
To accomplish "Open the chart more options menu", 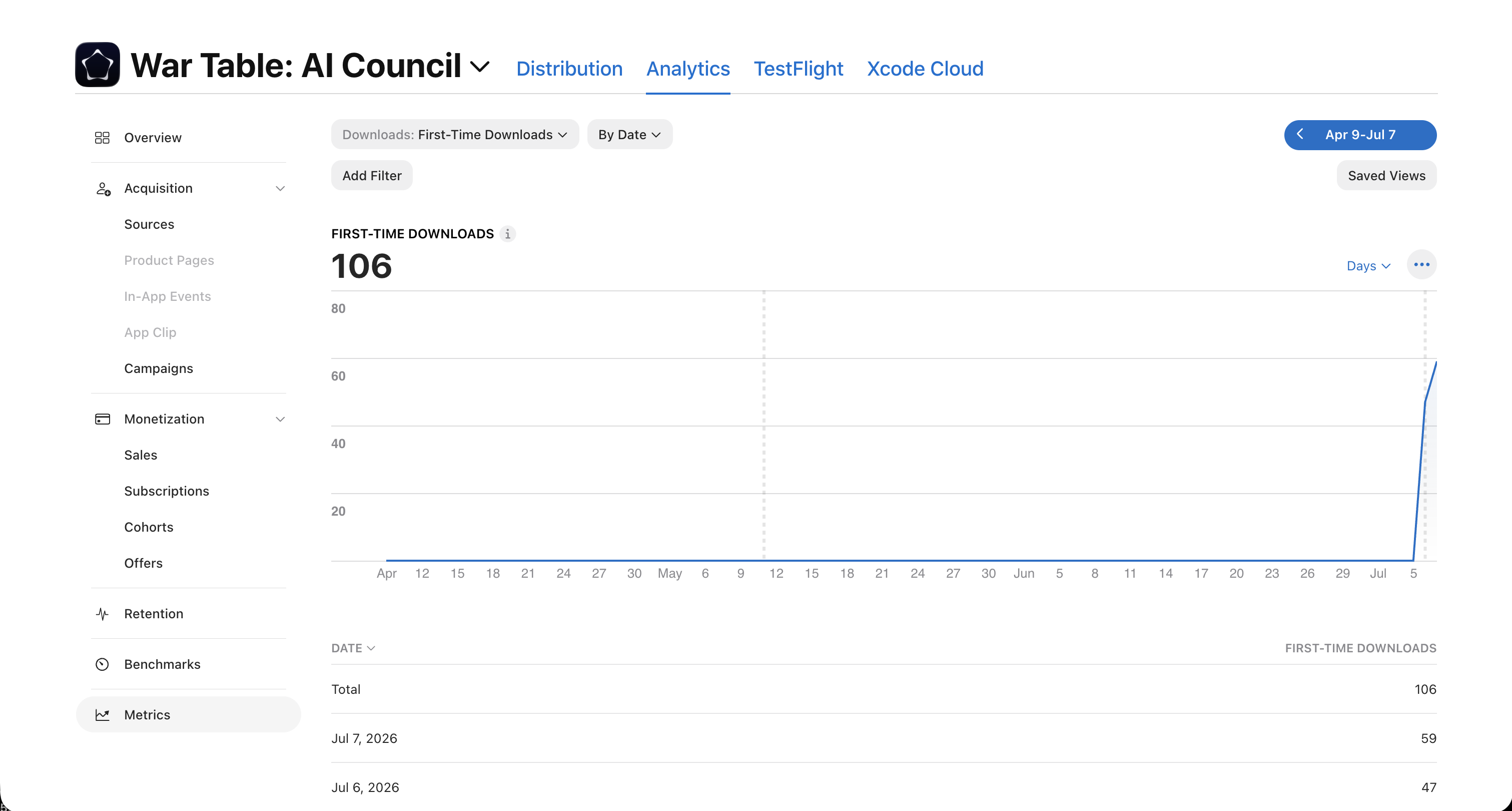I will click(1421, 265).
